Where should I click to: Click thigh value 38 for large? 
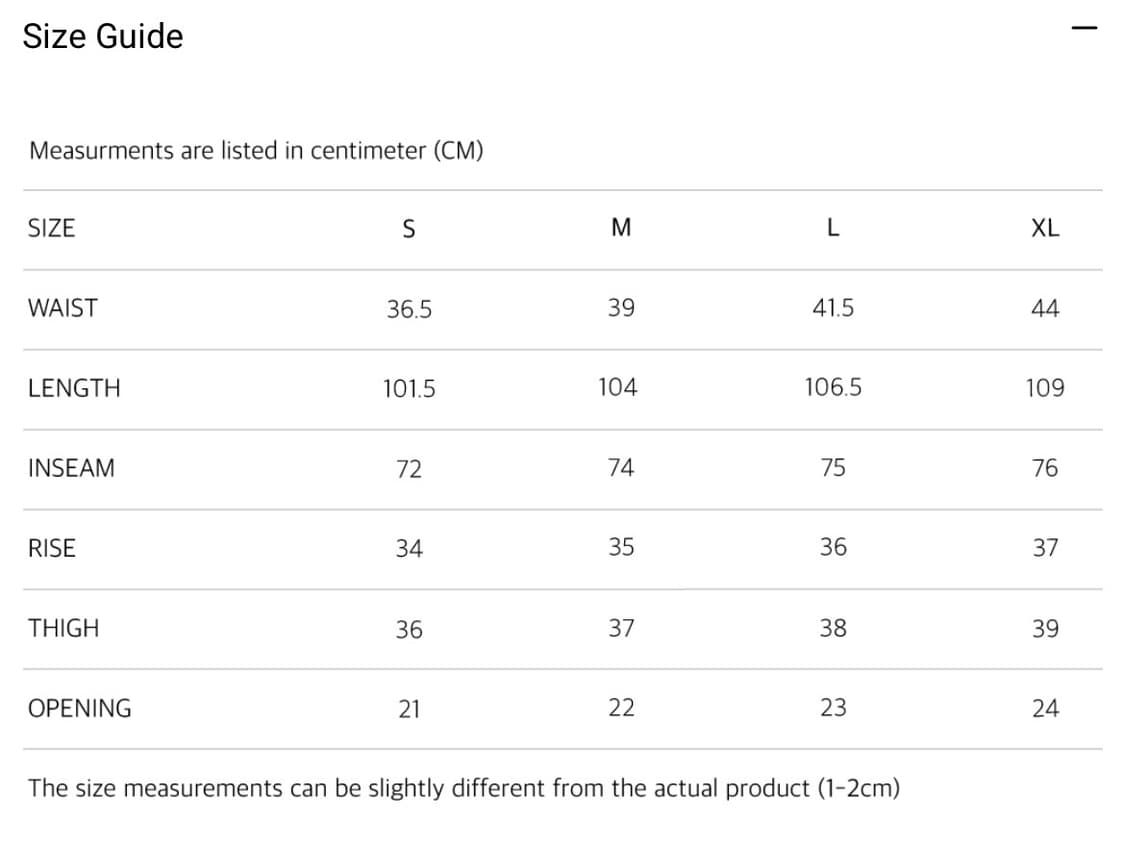[x=833, y=628]
